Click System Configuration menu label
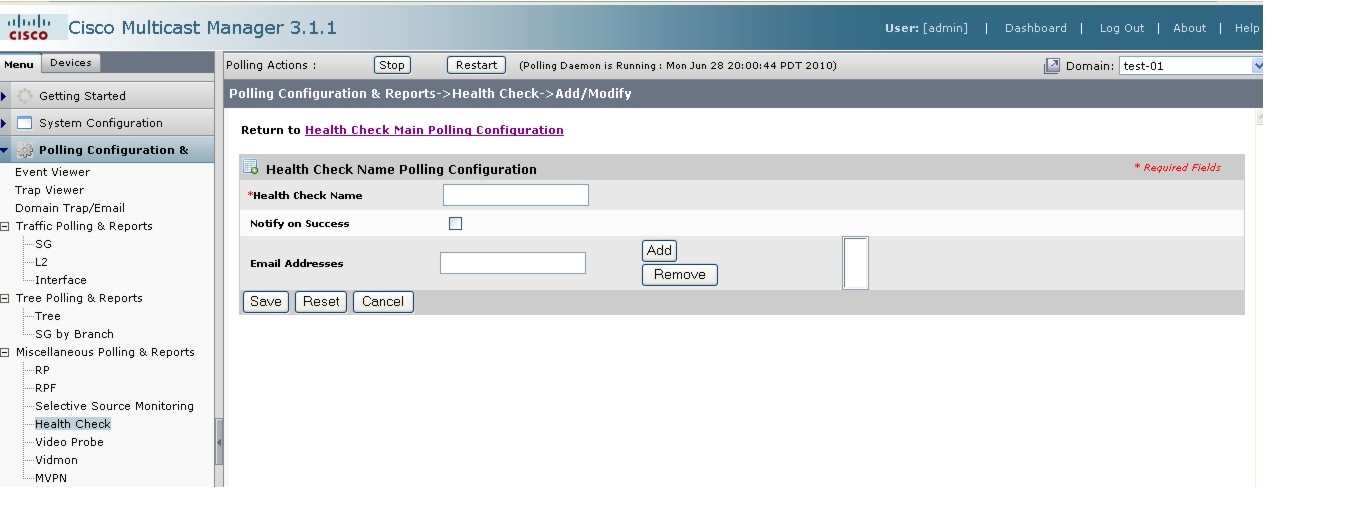Screen dimensions: 1350x512 click(x=101, y=123)
